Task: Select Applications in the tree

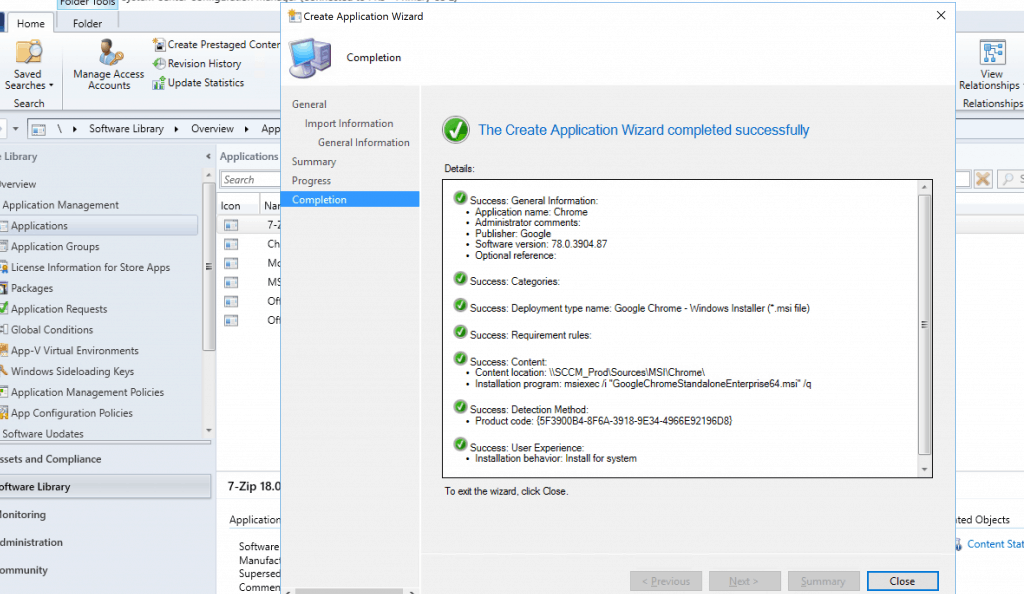Action: [39, 226]
